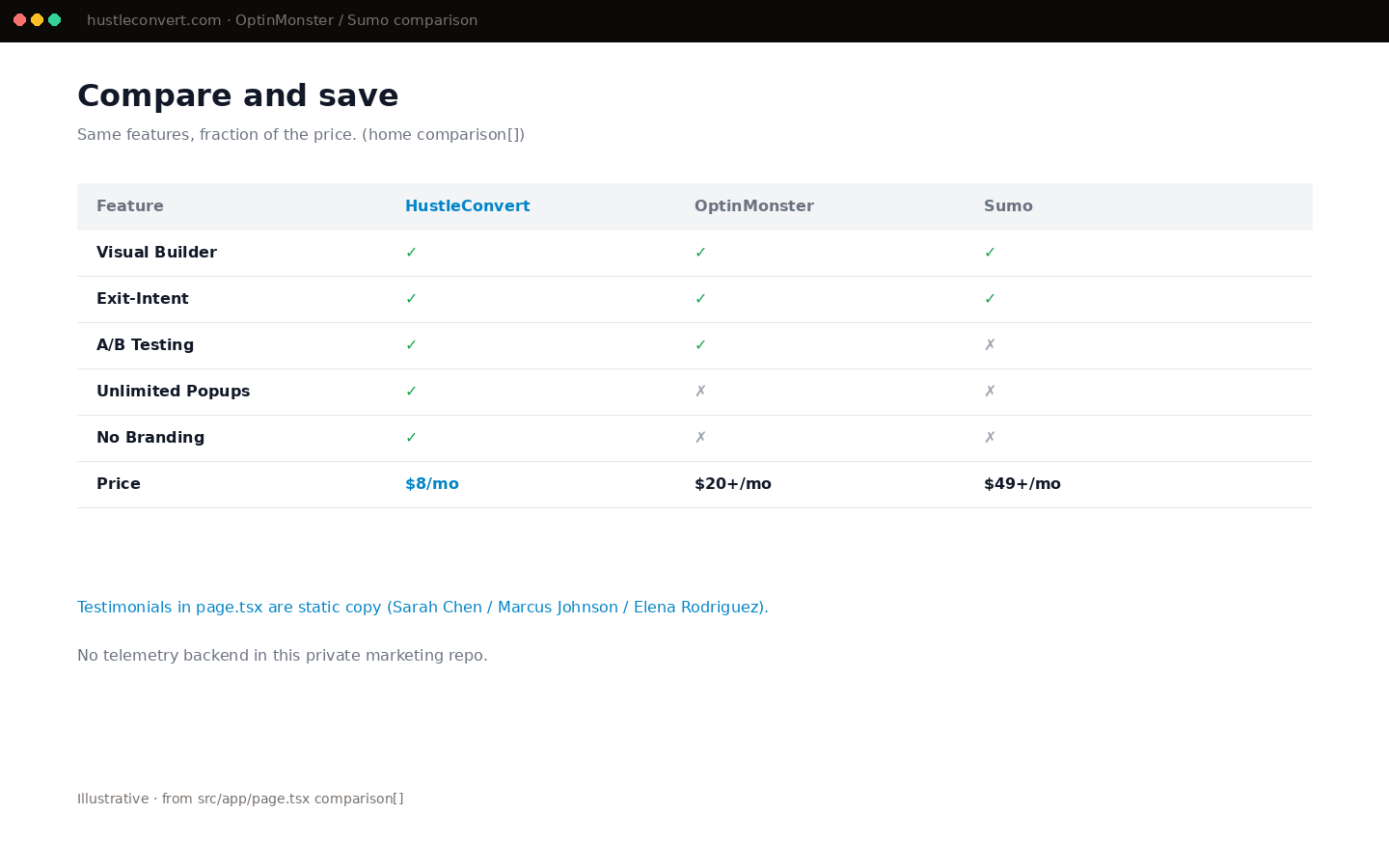Click HustleConvert checkmark for Visual Builder
Image resolution: width=1389 pixels, height=868 pixels.
click(x=411, y=253)
